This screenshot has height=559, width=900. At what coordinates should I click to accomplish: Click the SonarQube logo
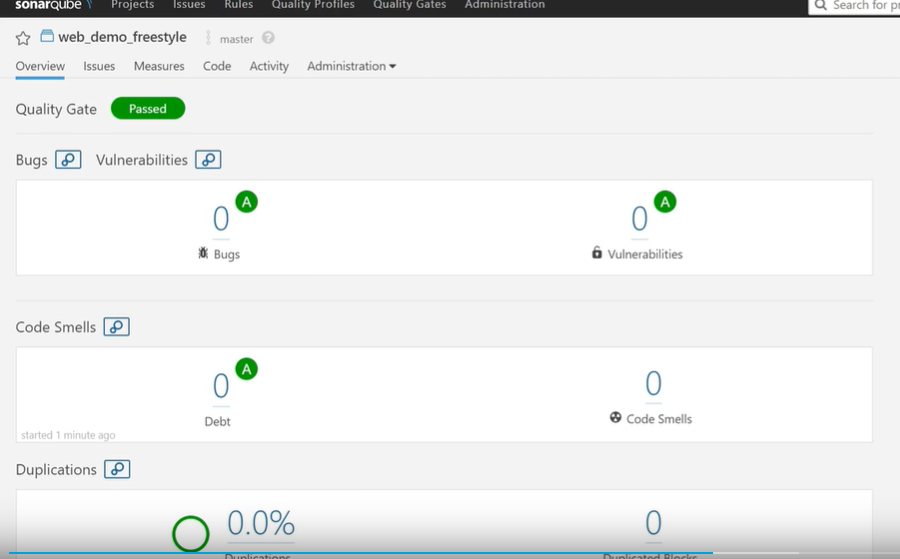[53, 5]
